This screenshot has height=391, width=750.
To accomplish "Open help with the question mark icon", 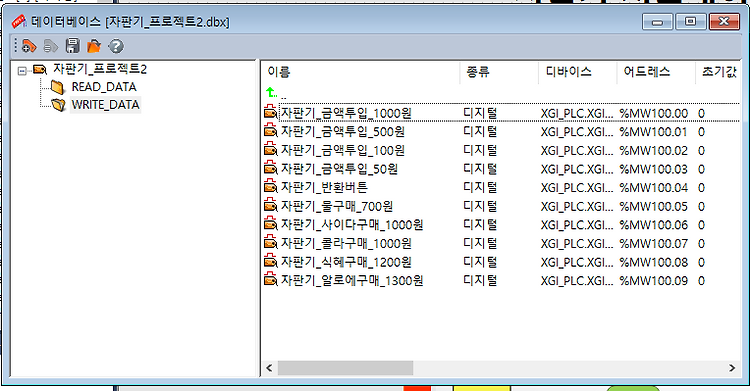I will [x=116, y=46].
